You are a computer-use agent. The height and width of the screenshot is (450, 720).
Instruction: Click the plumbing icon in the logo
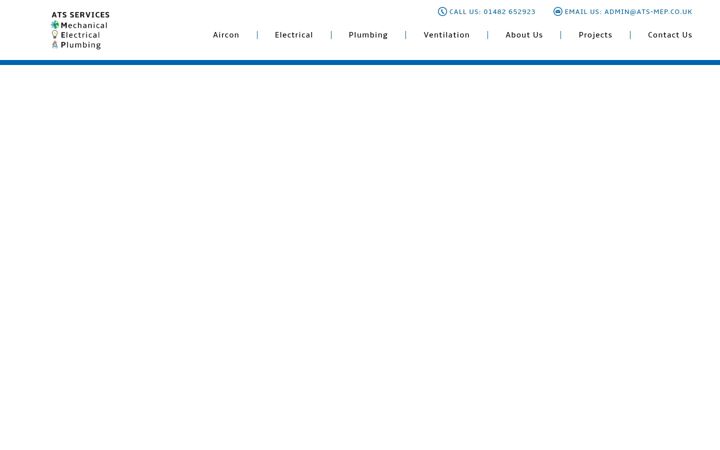[55, 45]
